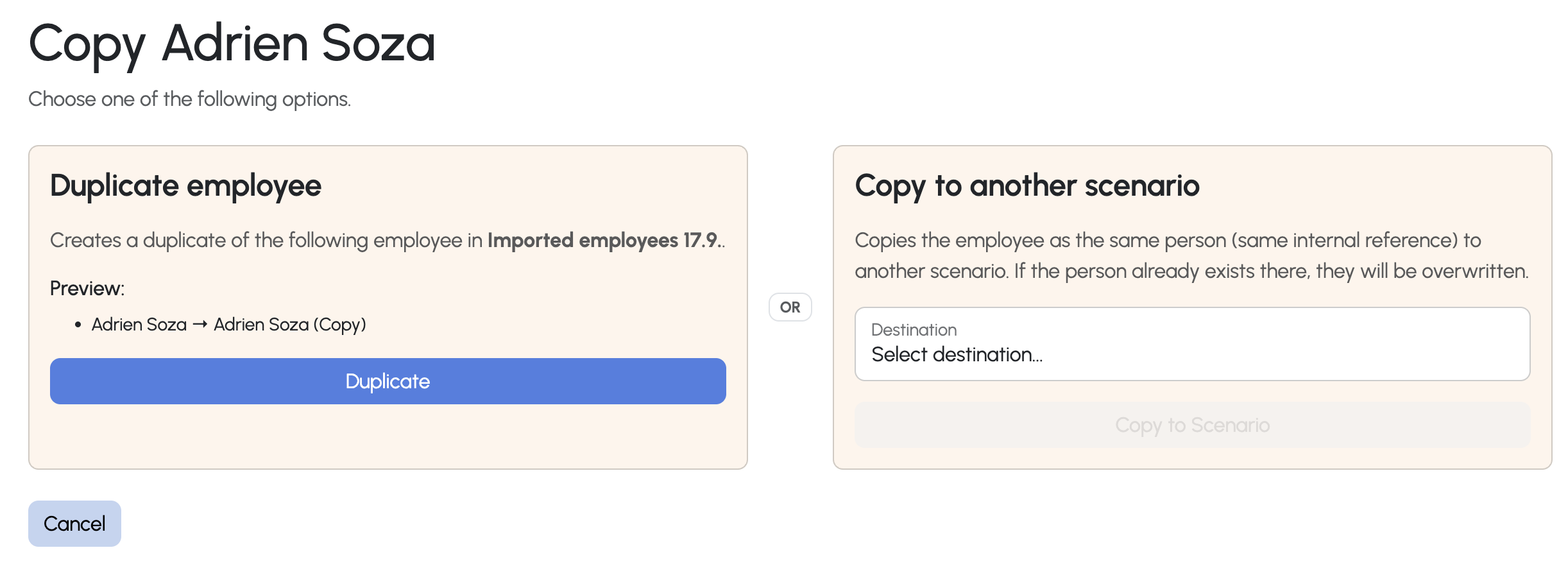Click the greyed-out Copy to Scenario button
Viewport: 1568px width, 575px height.
click(1192, 425)
